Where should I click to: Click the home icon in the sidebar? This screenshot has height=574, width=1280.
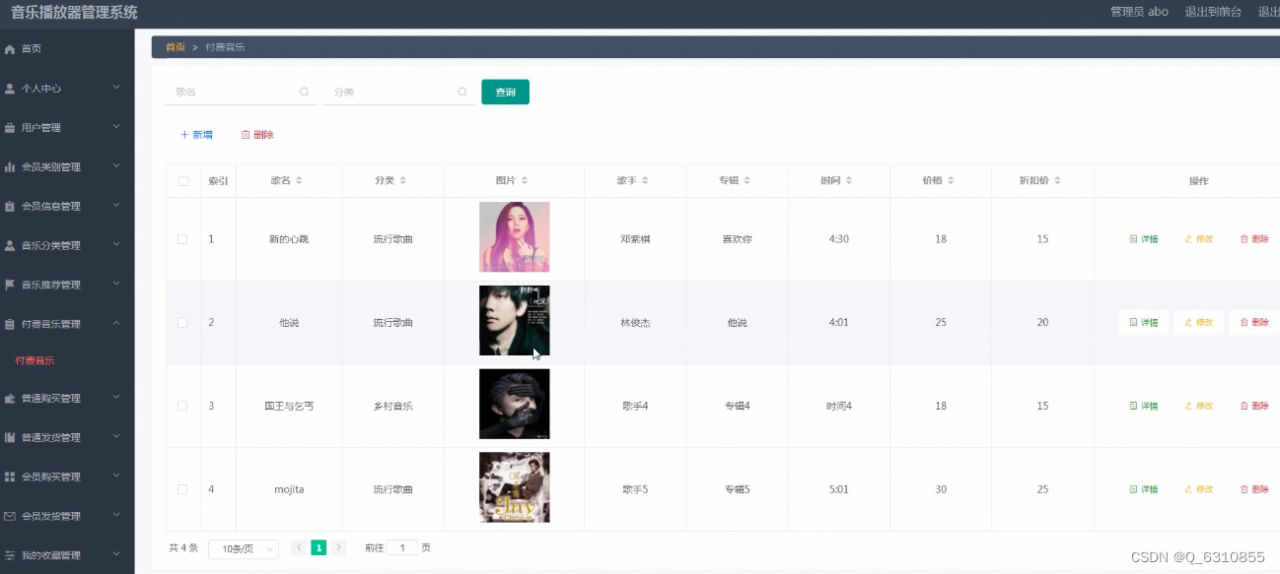[10, 49]
